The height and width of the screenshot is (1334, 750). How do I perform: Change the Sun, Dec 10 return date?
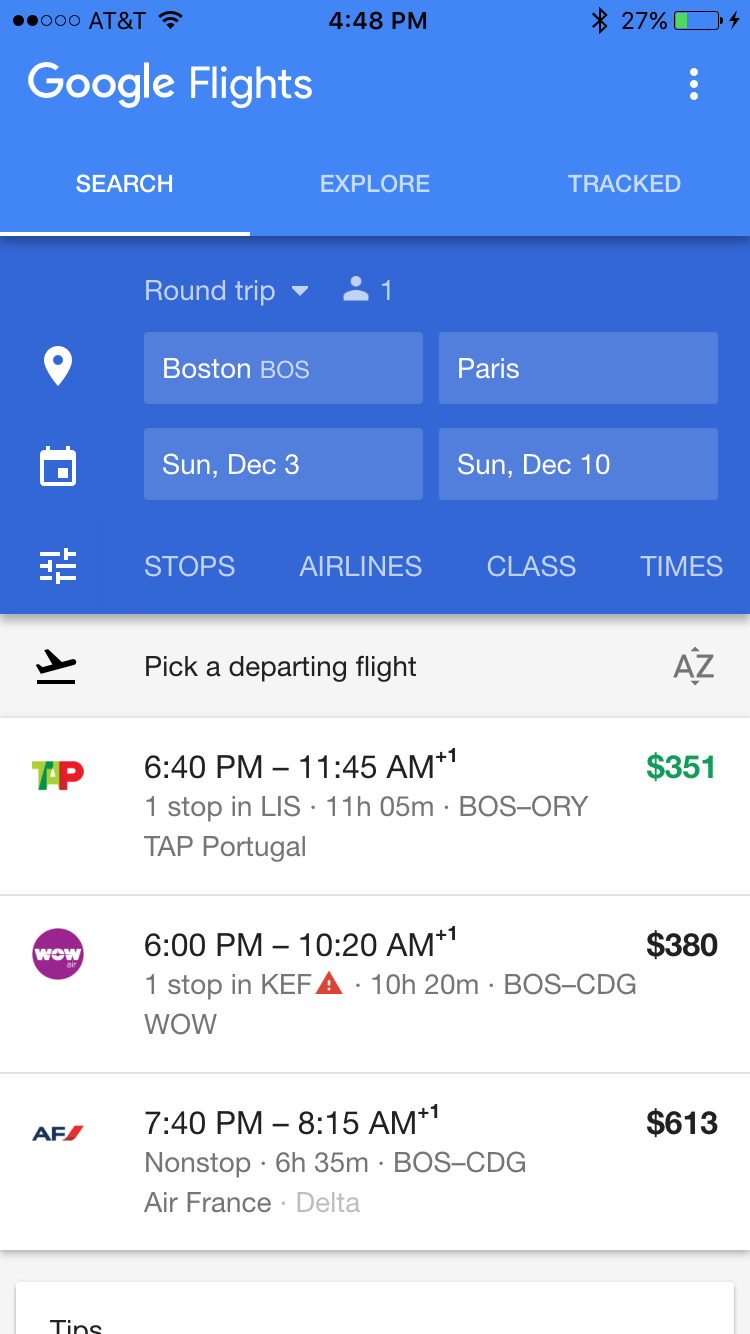pyautogui.click(x=578, y=464)
